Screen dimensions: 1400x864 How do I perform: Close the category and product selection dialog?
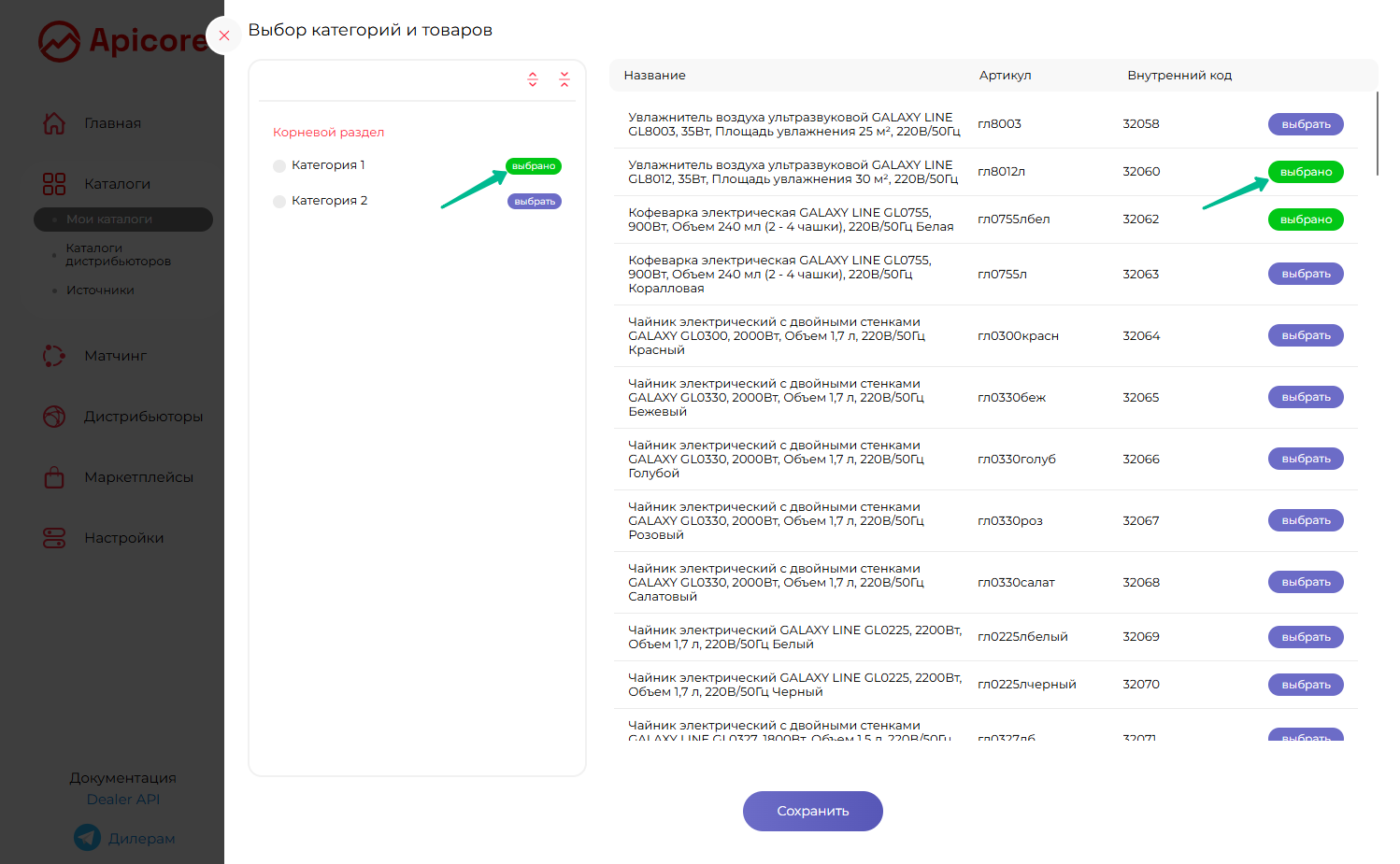223,35
